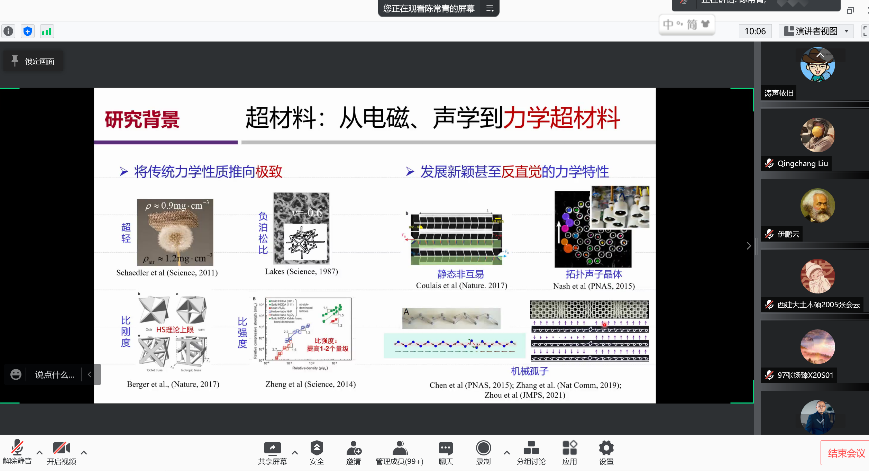Open the speaker view (演讲者视图) dropdown
Viewport: 869px width, 471px height.
818,31
